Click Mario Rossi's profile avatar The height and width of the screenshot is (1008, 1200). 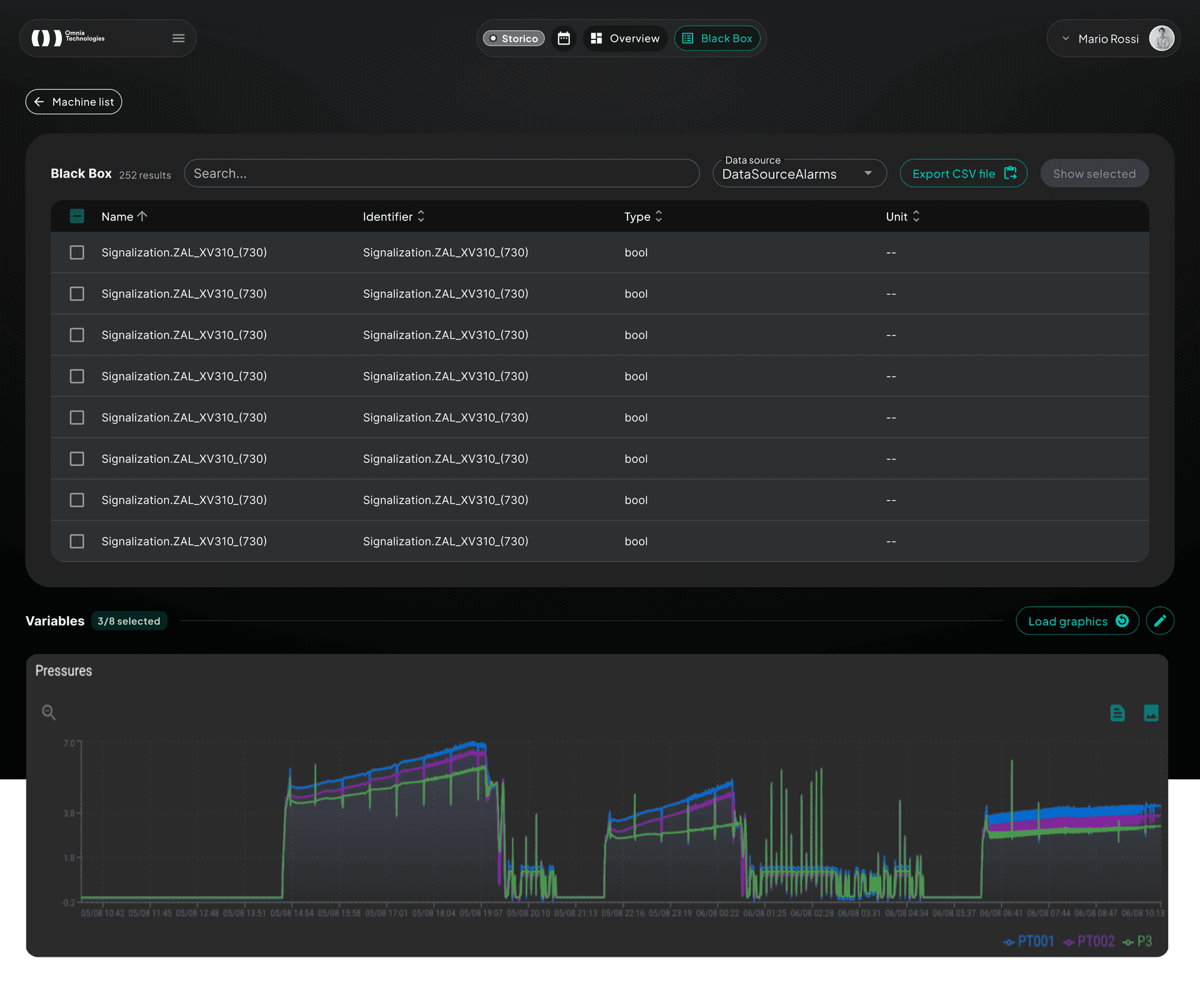click(1161, 39)
